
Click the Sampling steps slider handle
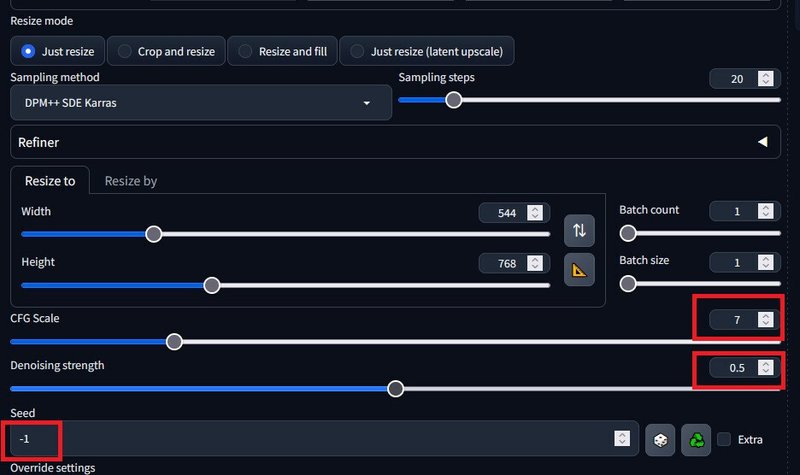454,99
